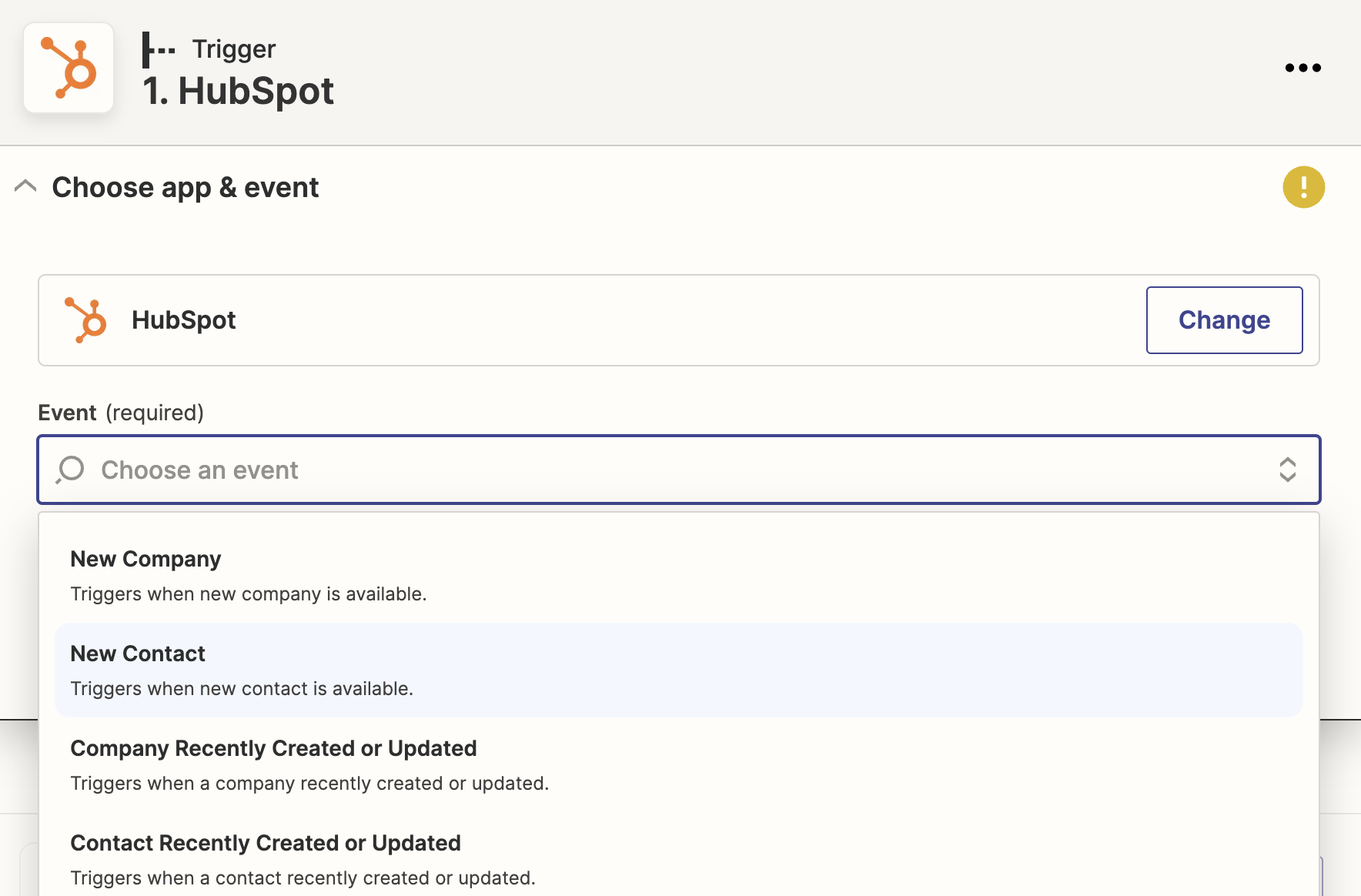
Task: Click the HubSpot app name text
Action: [x=183, y=320]
